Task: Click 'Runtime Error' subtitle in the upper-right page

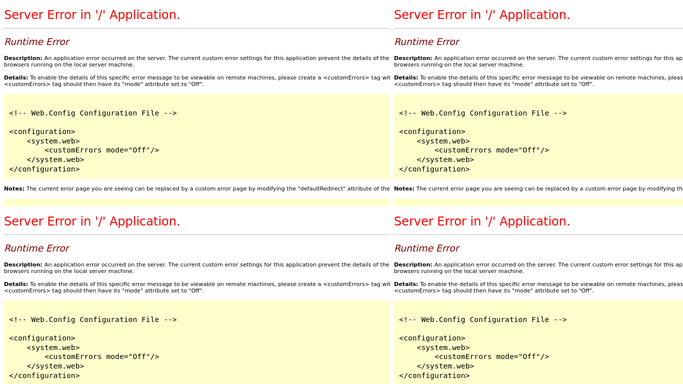Action: pos(427,42)
